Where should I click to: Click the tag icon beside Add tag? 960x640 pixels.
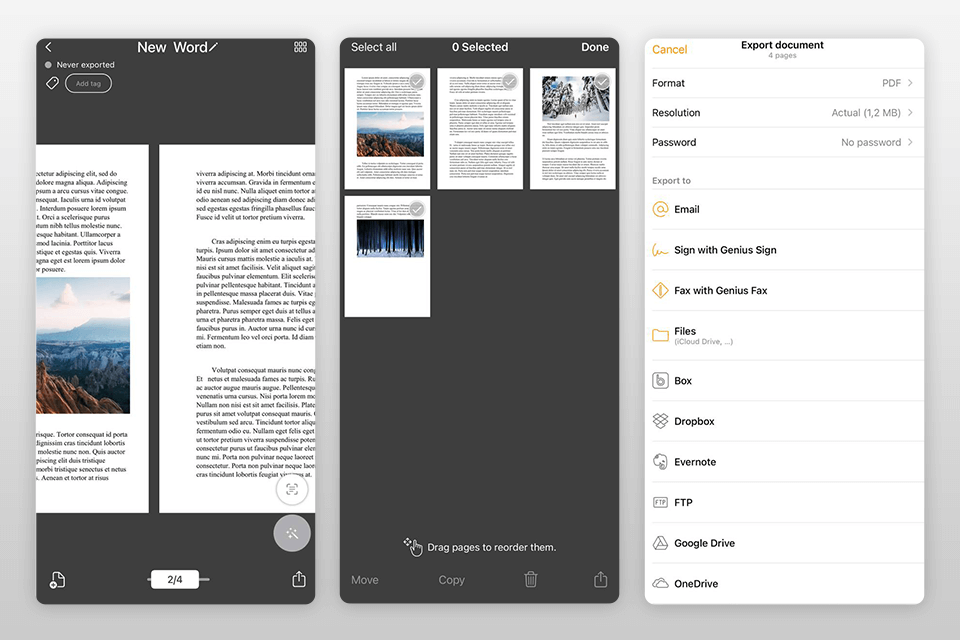53,83
